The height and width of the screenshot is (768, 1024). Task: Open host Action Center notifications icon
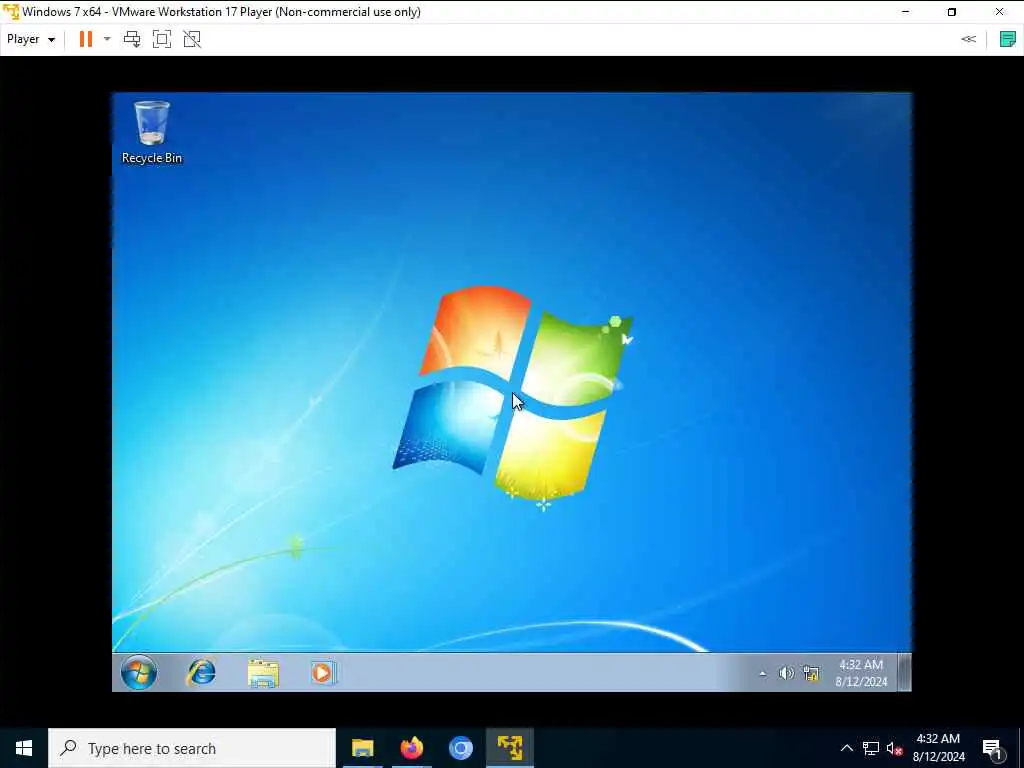click(993, 749)
